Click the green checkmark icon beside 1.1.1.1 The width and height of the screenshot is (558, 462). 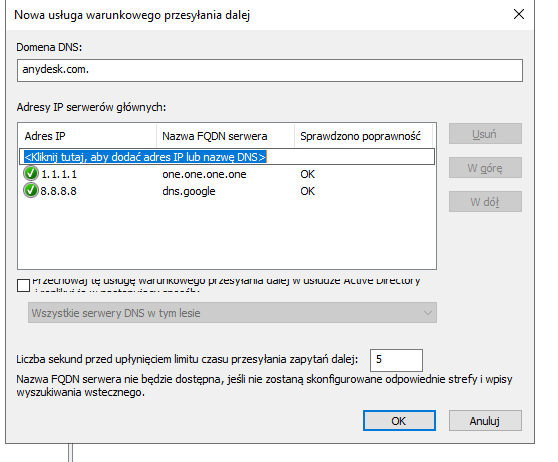point(31,174)
